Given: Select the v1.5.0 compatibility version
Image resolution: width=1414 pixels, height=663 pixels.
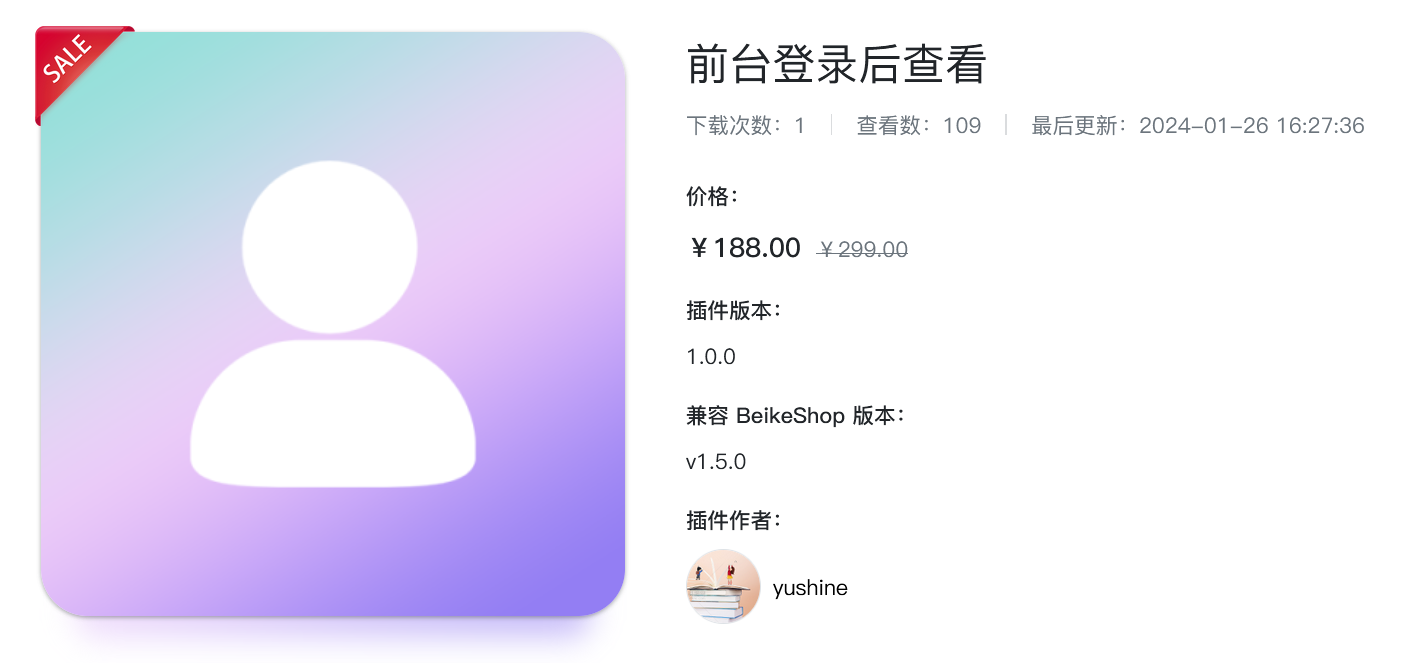Looking at the screenshot, I should pyautogui.click(x=716, y=462).
